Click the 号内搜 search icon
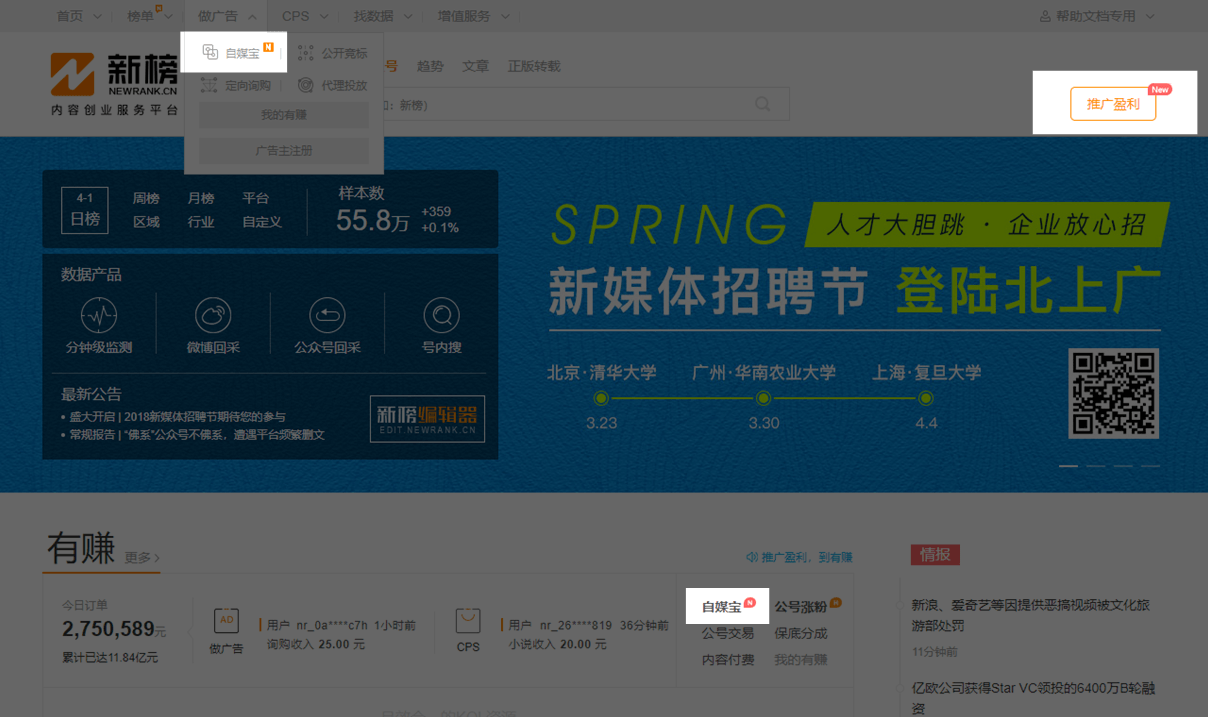Image resolution: width=1208 pixels, height=717 pixels. pyautogui.click(x=441, y=315)
